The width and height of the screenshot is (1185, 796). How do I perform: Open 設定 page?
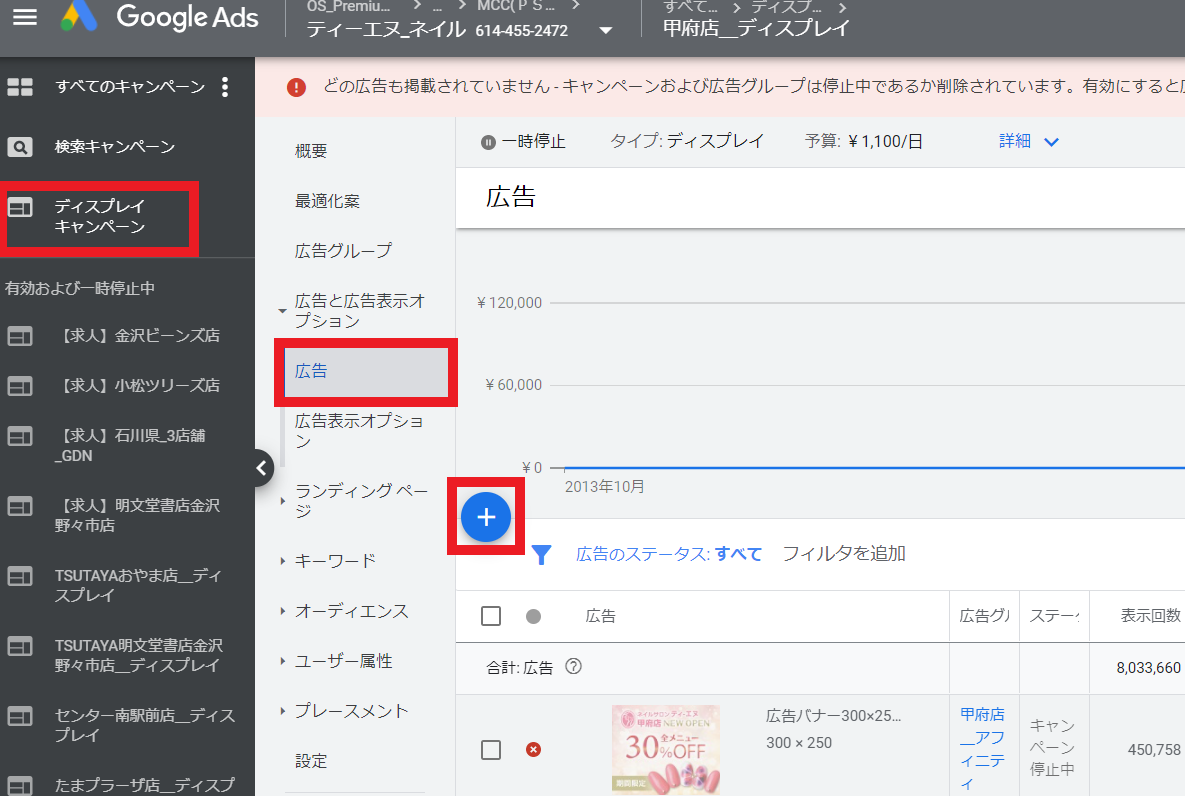(x=311, y=761)
